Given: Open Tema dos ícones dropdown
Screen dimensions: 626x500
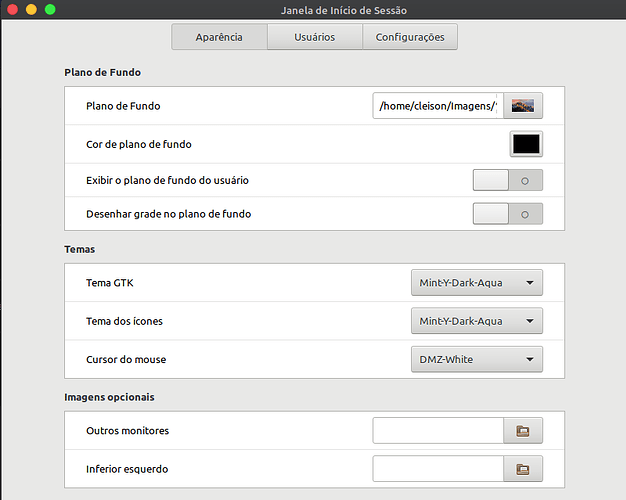Looking at the screenshot, I should (477, 321).
